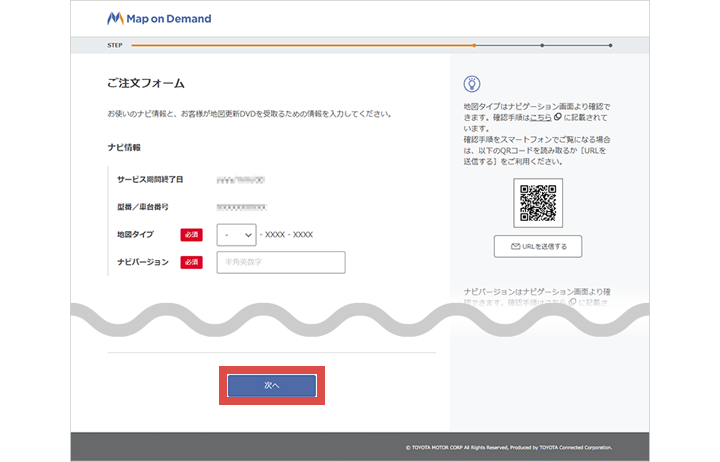
Task: Open the こちら link for map type steps
Action: point(541,118)
